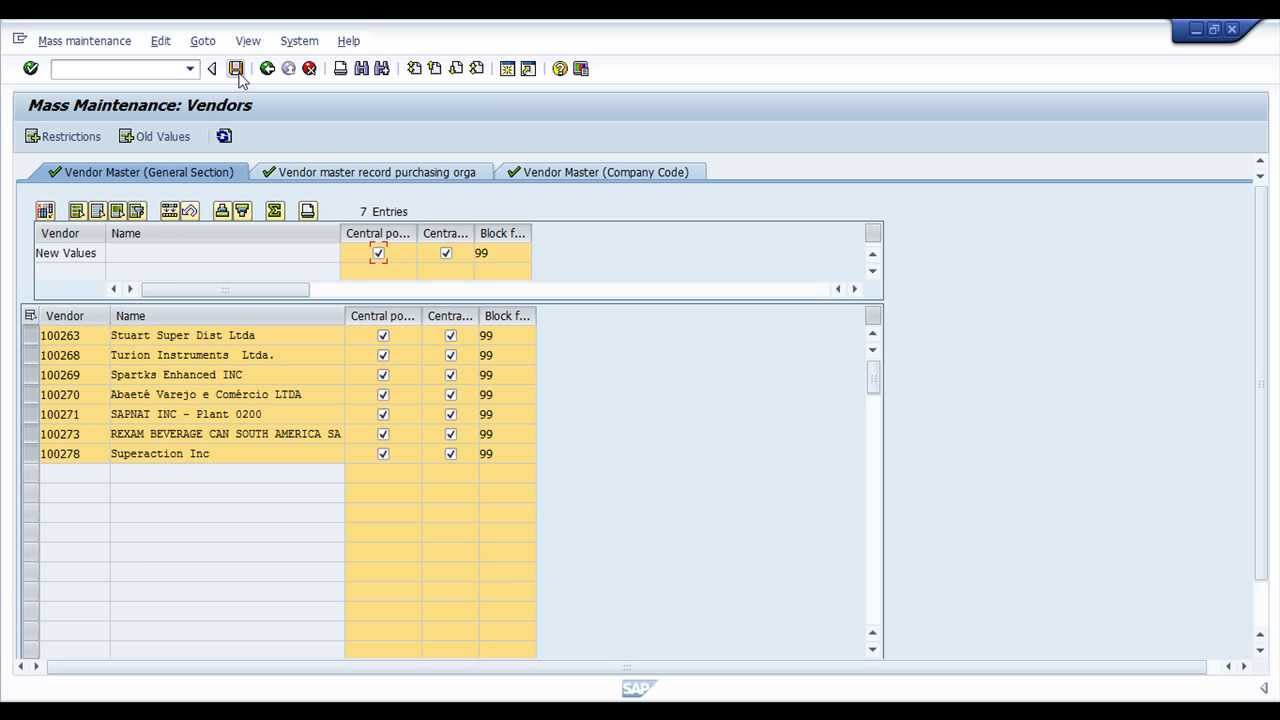This screenshot has width=1280, height=720.
Task: Open the Mass maintenance menu
Action: click(x=84, y=41)
